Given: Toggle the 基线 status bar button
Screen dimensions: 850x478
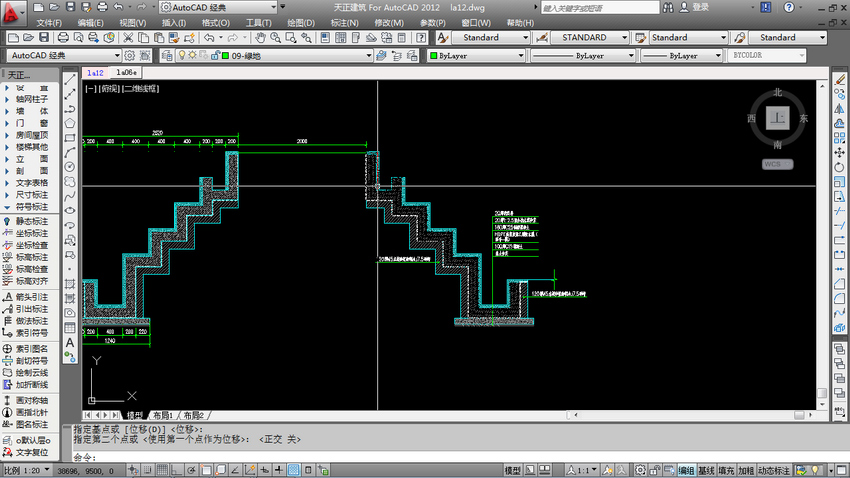Looking at the screenshot, I should point(706,470).
